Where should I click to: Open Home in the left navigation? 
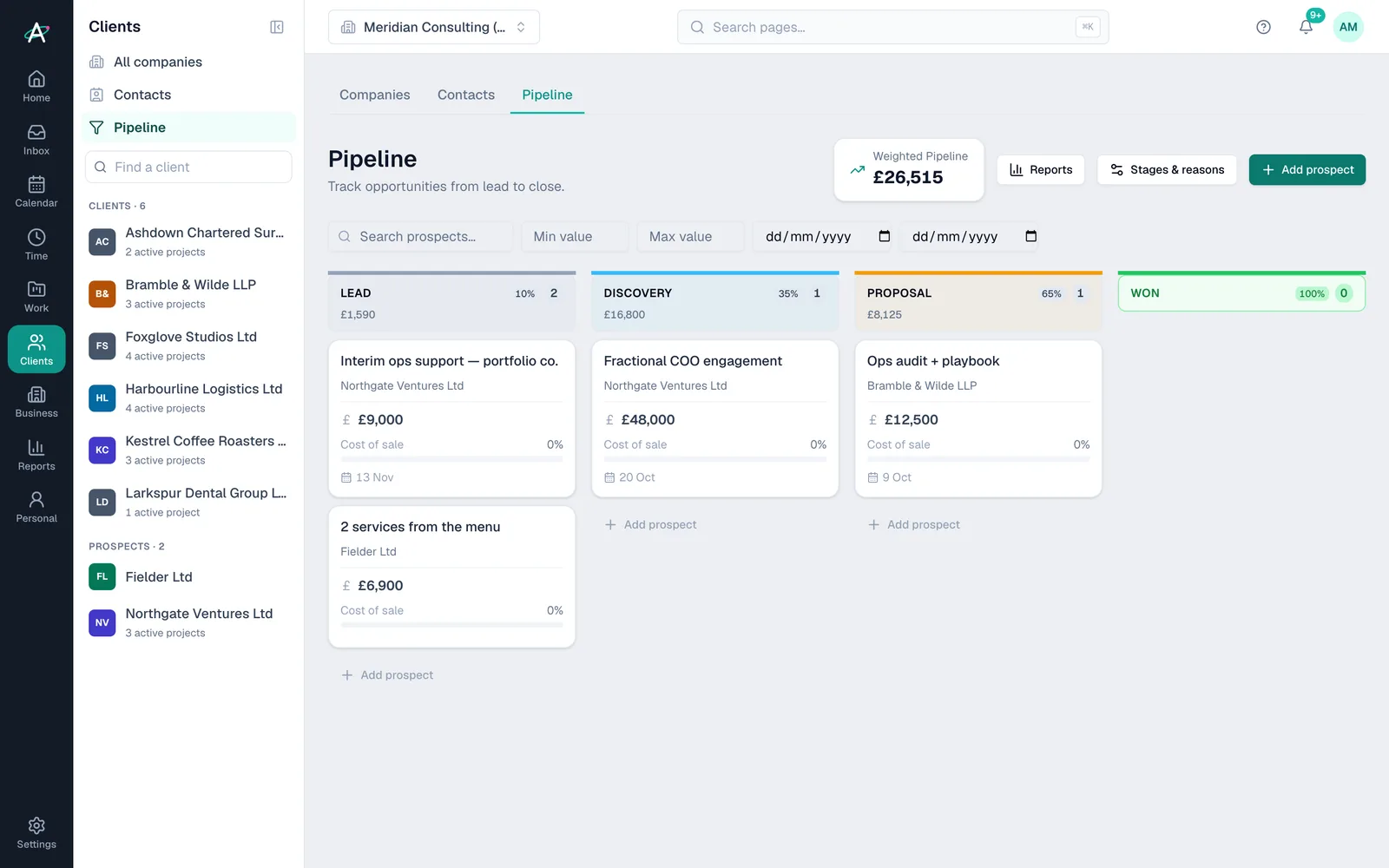point(36,87)
